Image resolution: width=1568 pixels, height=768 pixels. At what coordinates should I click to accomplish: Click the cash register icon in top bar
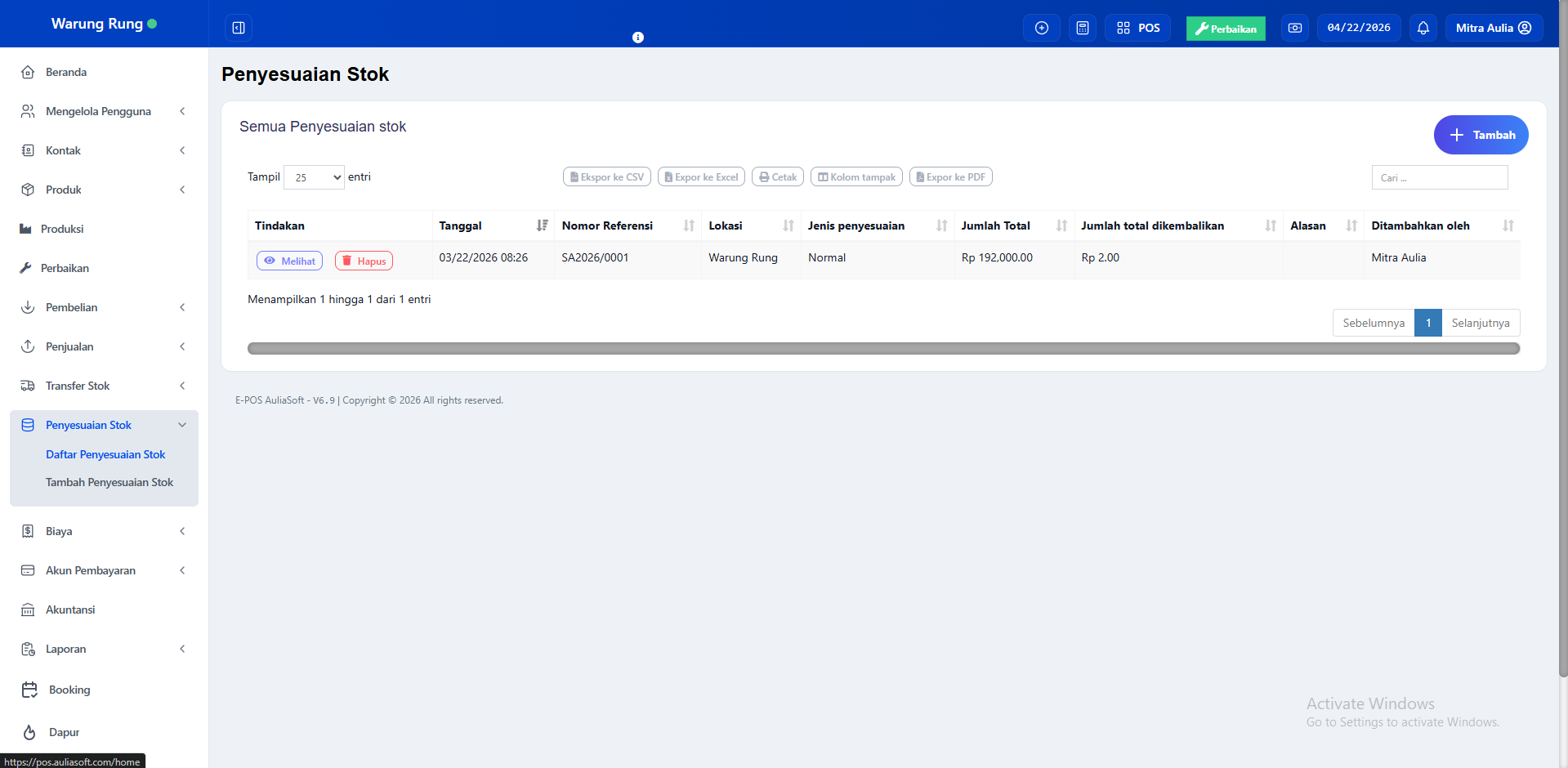coord(1294,28)
